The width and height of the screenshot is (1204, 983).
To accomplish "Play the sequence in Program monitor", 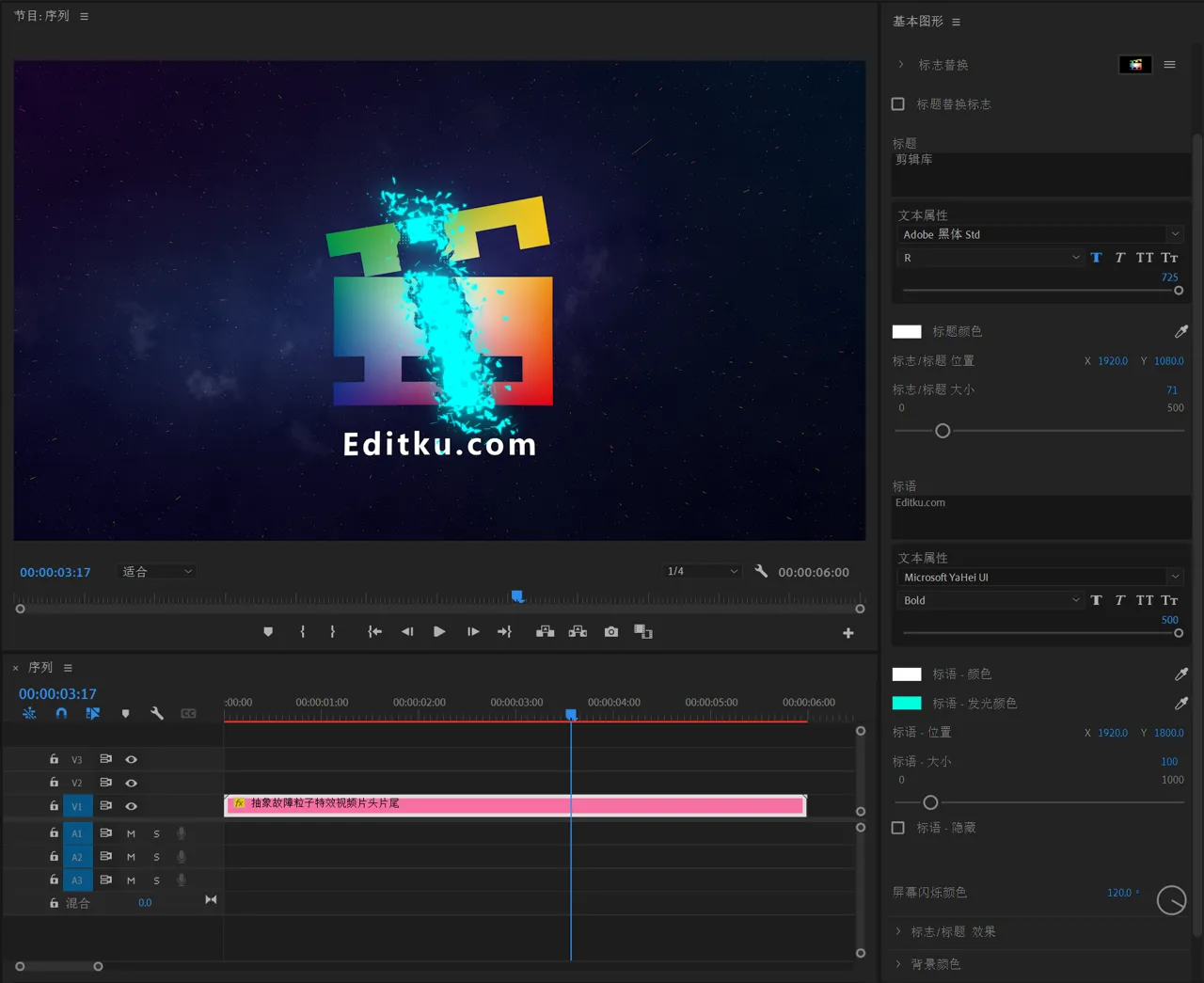I will coord(439,632).
